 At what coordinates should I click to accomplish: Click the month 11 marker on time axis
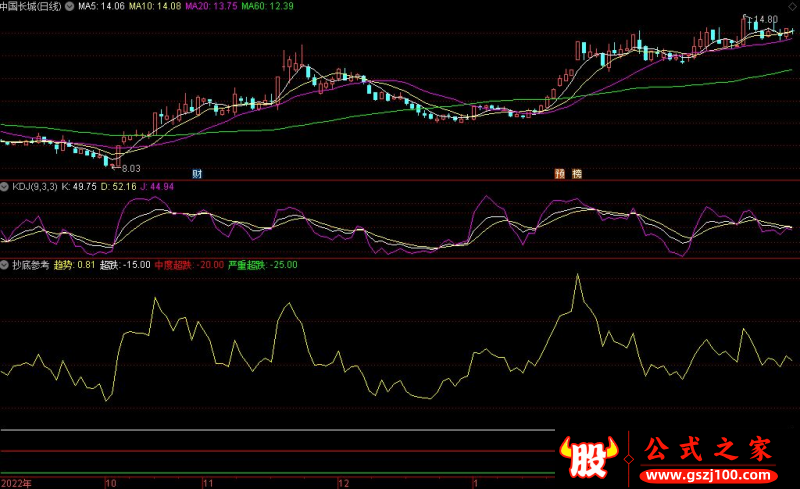(208, 483)
